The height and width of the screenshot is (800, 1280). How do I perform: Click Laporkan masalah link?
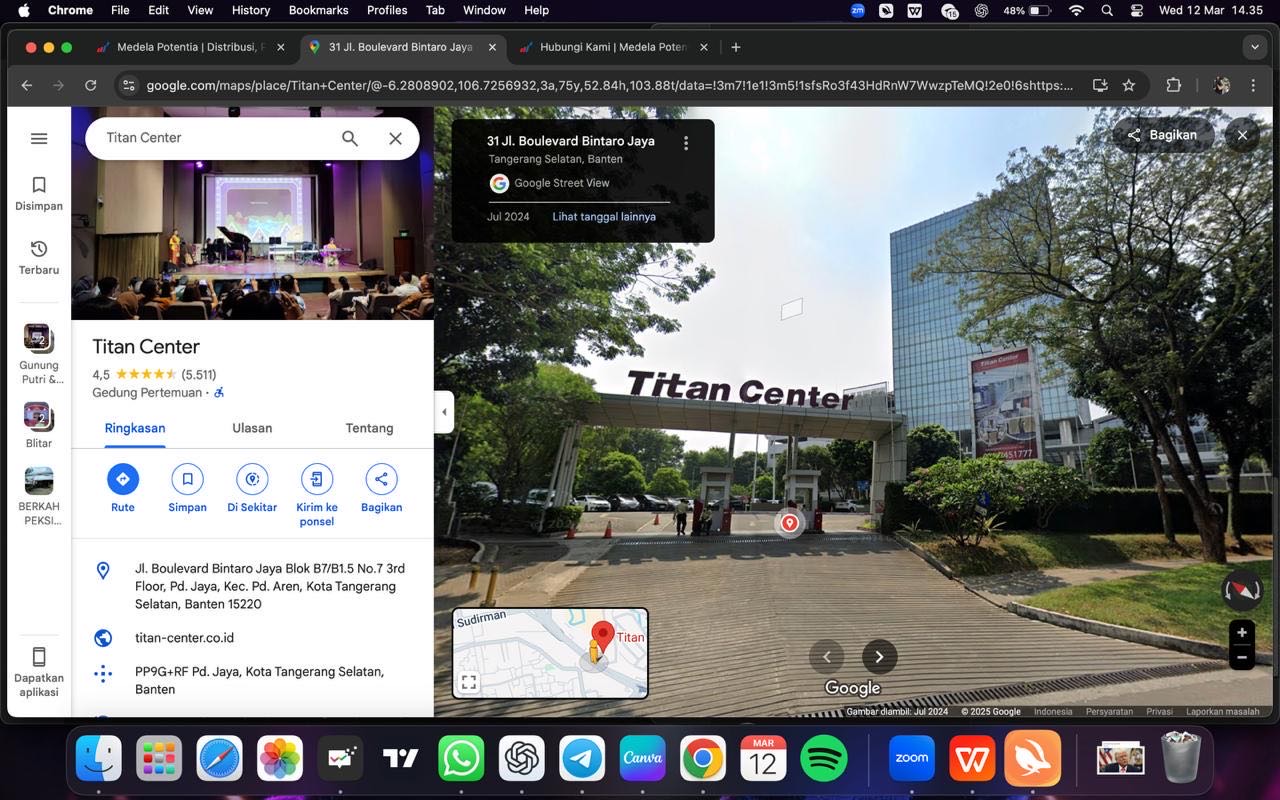tap(1223, 712)
